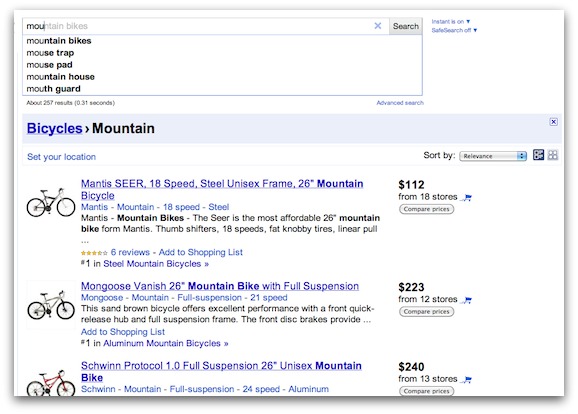Click the '$112' price text

411,185
